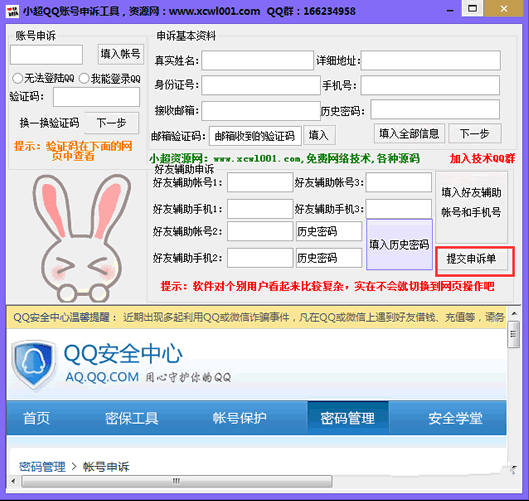Focus the 手机号 input field
The width and height of the screenshot is (529, 501).
(430, 85)
